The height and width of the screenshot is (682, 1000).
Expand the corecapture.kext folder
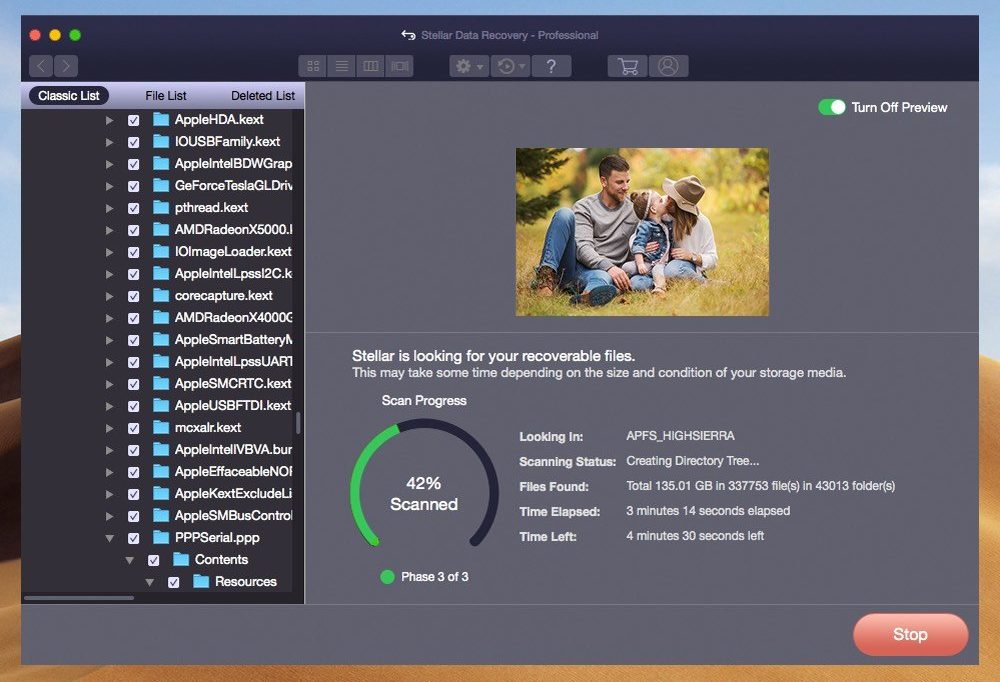[x=110, y=296]
